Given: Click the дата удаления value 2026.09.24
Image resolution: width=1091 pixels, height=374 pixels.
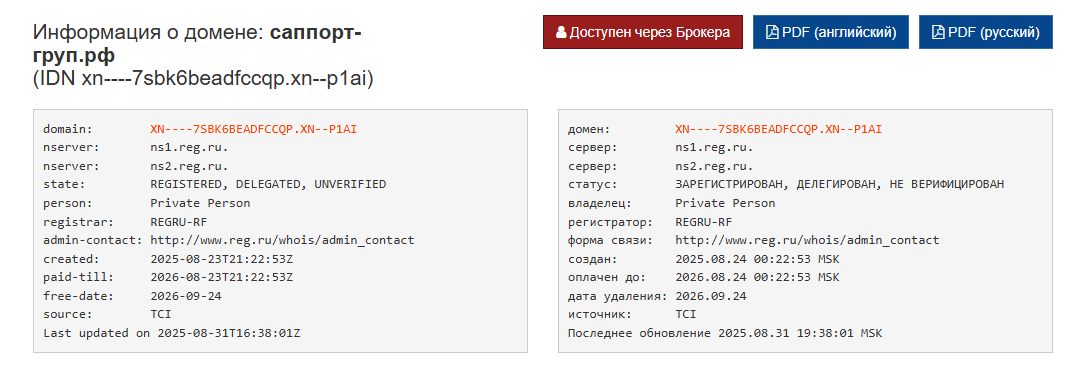Looking at the screenshot, I should point(710,296).
